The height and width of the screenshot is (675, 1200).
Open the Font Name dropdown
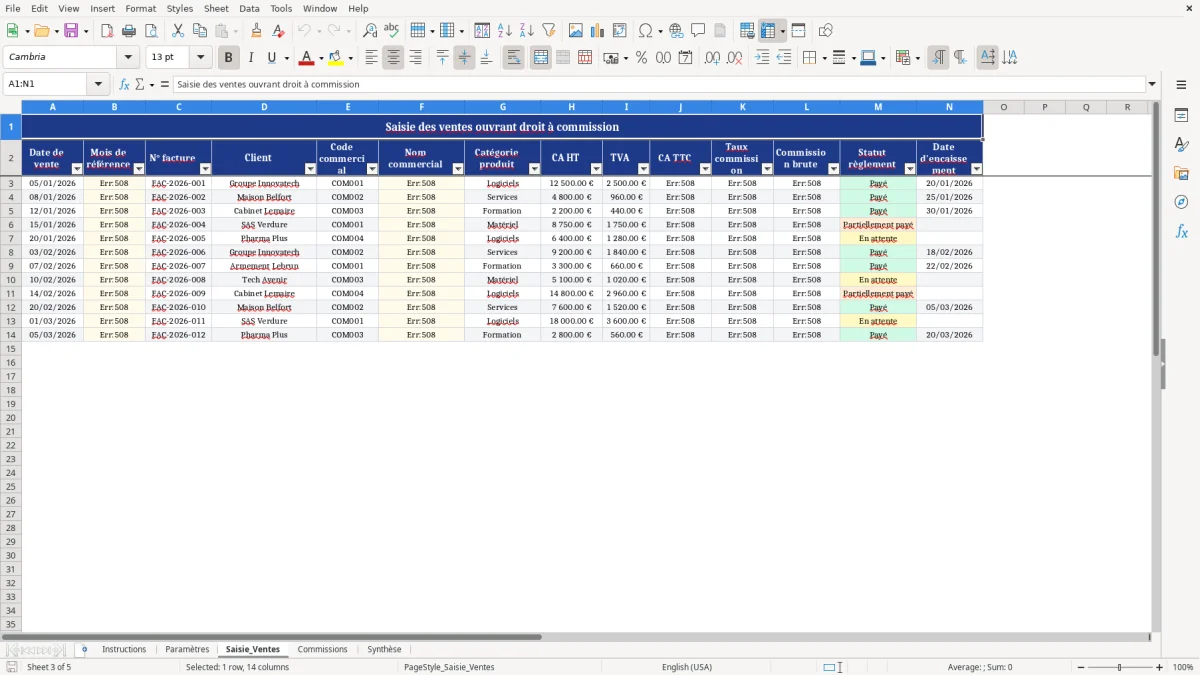pyautogui.click(x=128, y=57)
